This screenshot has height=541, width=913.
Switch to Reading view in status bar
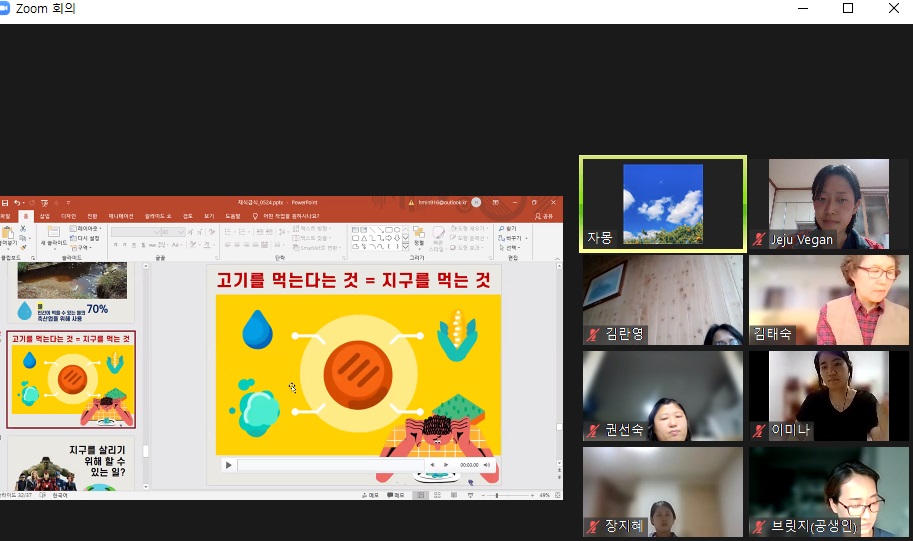pyautogui.click(x=454, y=495)
